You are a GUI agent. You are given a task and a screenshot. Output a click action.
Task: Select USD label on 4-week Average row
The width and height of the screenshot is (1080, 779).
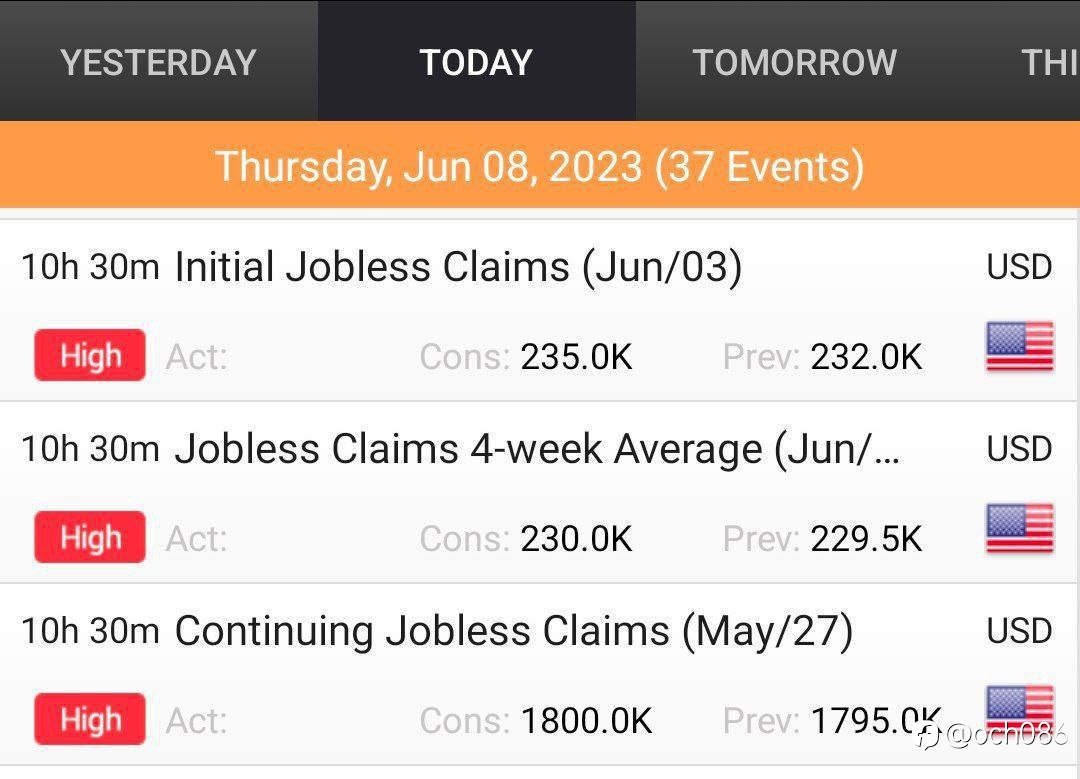tap(1019, 448)
